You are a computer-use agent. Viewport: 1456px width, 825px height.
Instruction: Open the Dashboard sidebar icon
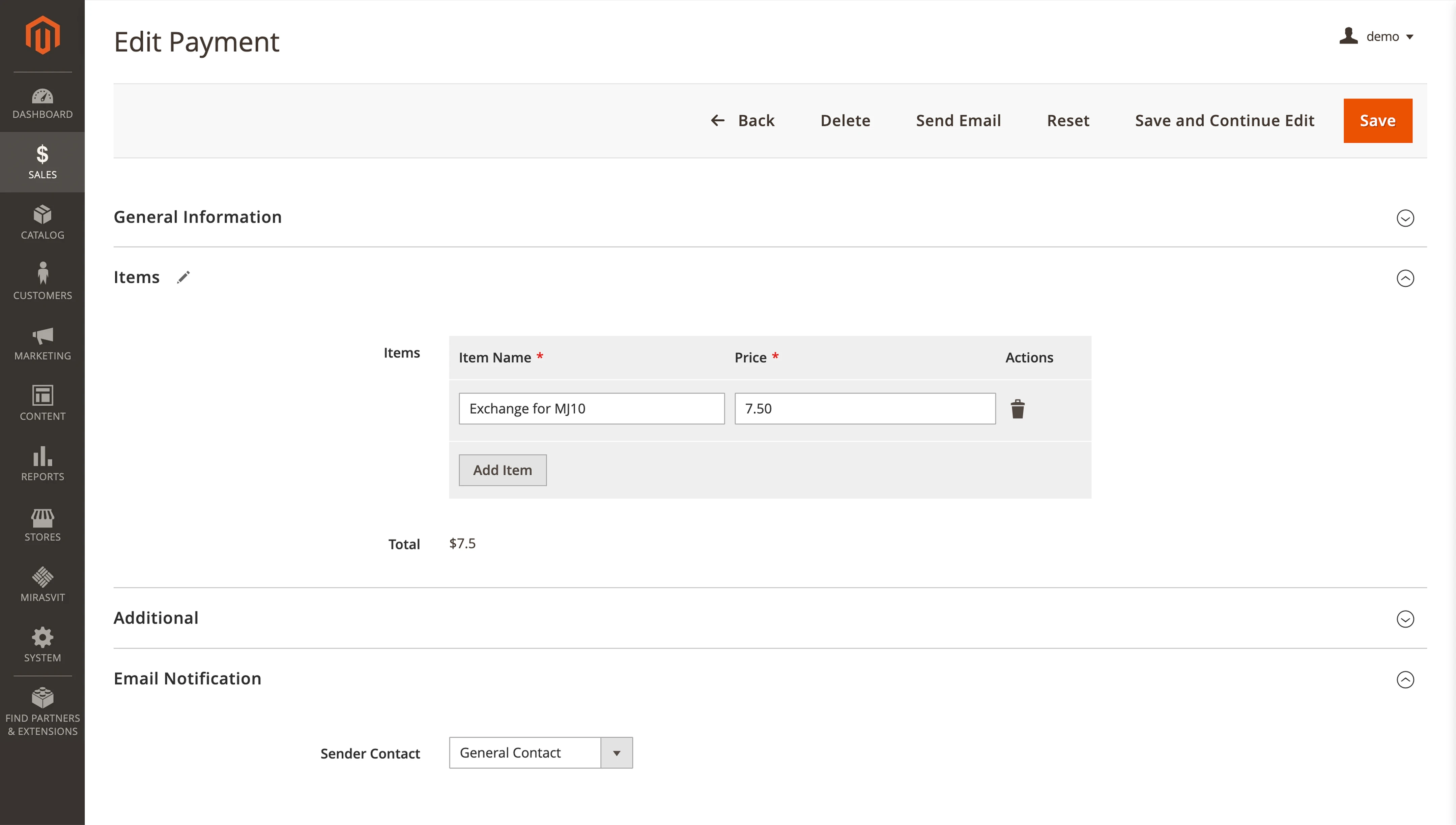(x=42, y=103)
